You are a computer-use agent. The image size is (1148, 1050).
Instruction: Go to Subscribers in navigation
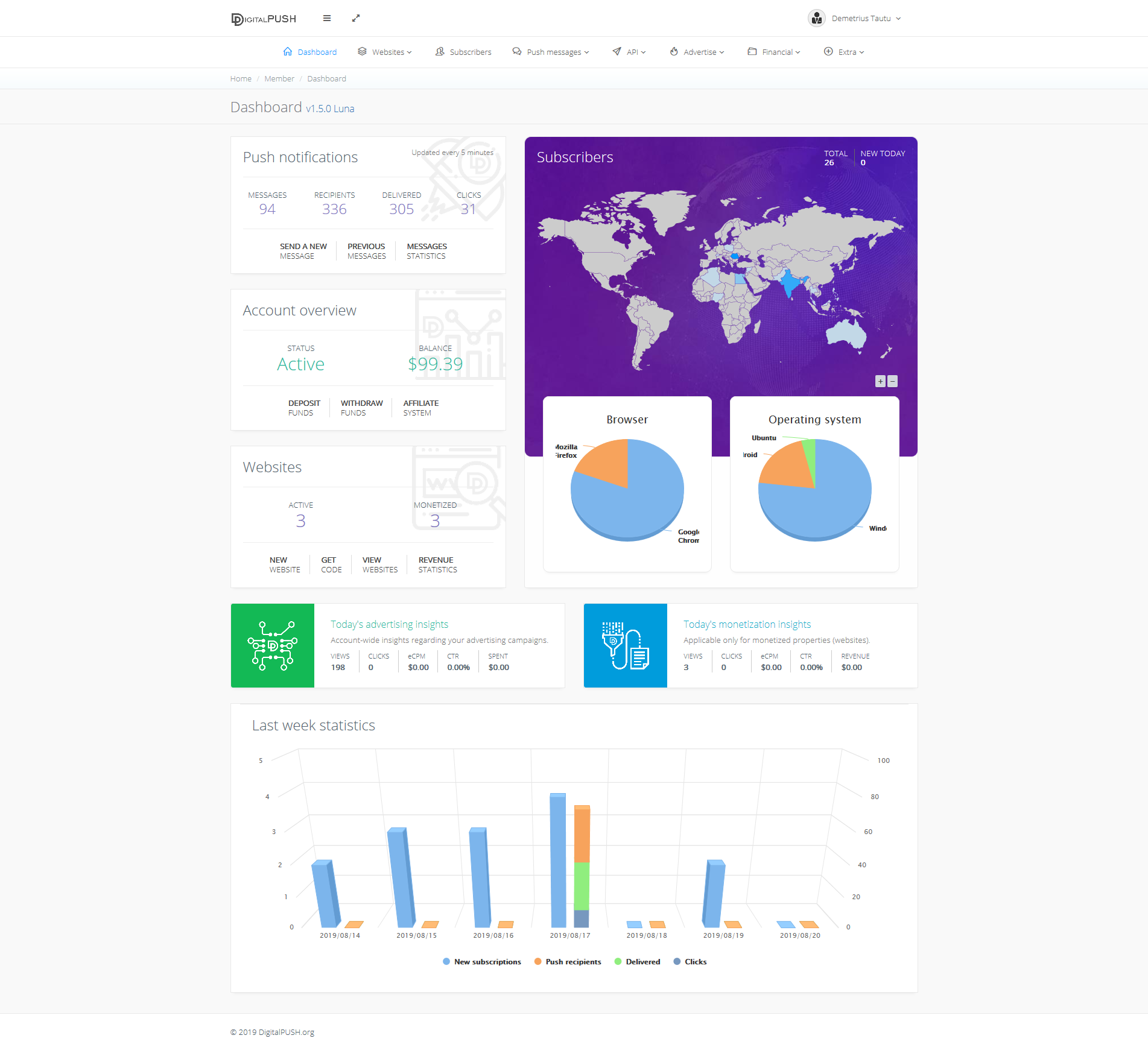(x=463, y=52)
